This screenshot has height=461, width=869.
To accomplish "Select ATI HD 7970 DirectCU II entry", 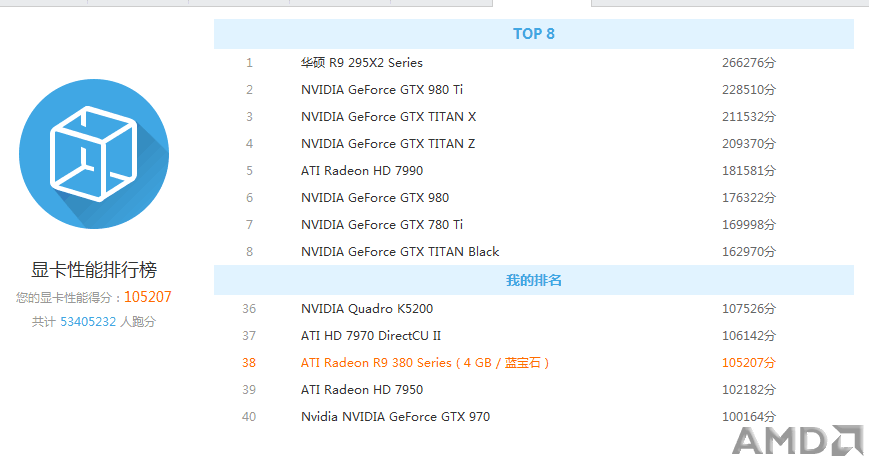I will point(371,336).
